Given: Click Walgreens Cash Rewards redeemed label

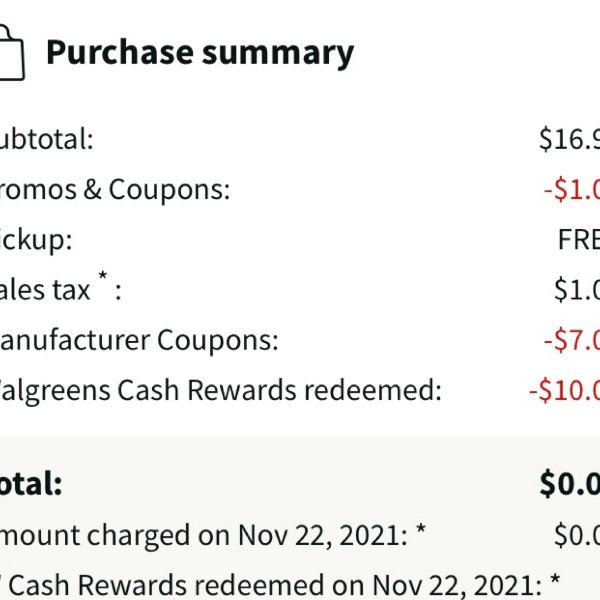Looking at the screenshot, I should 221,390.
